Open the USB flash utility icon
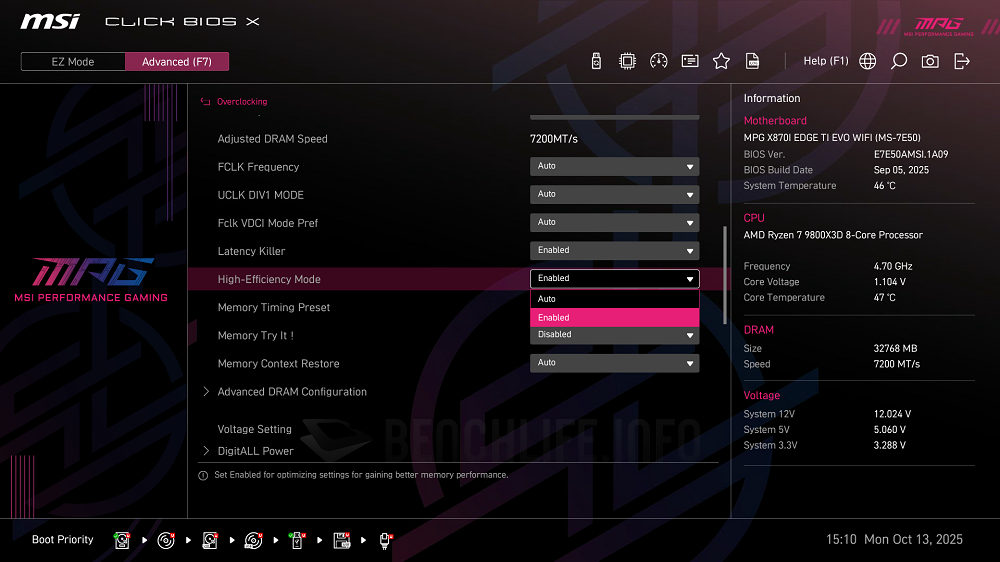The image size is (1000, 562). (597, 61)
